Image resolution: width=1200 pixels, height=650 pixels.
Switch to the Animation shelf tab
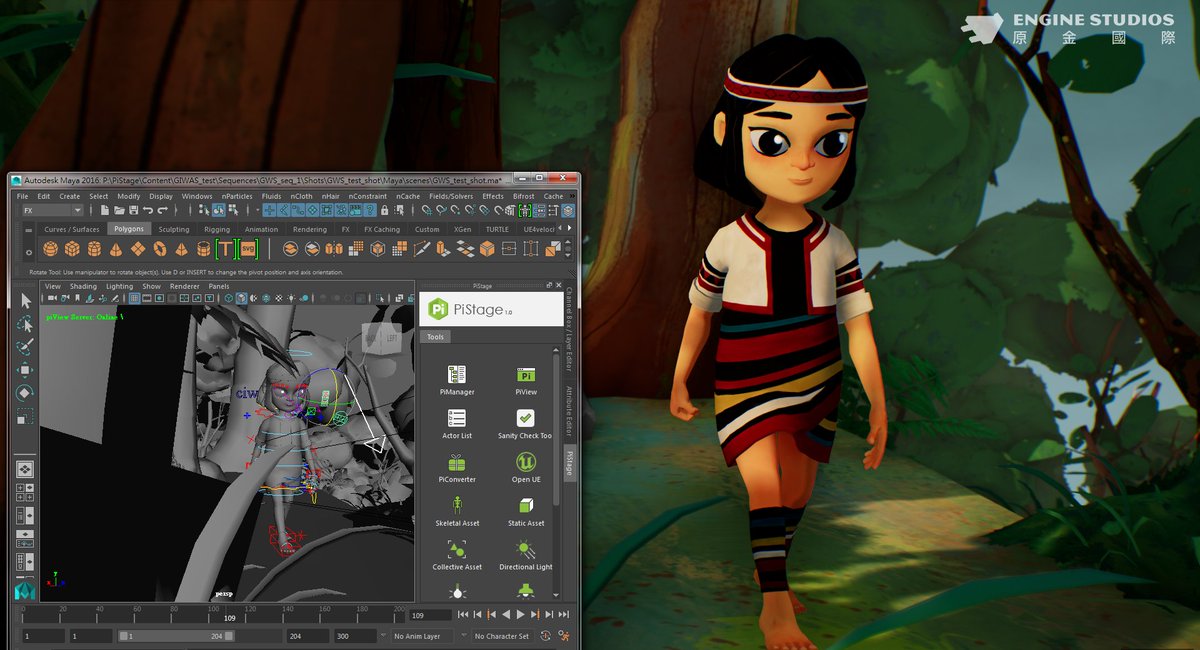[x=261, y=229]
